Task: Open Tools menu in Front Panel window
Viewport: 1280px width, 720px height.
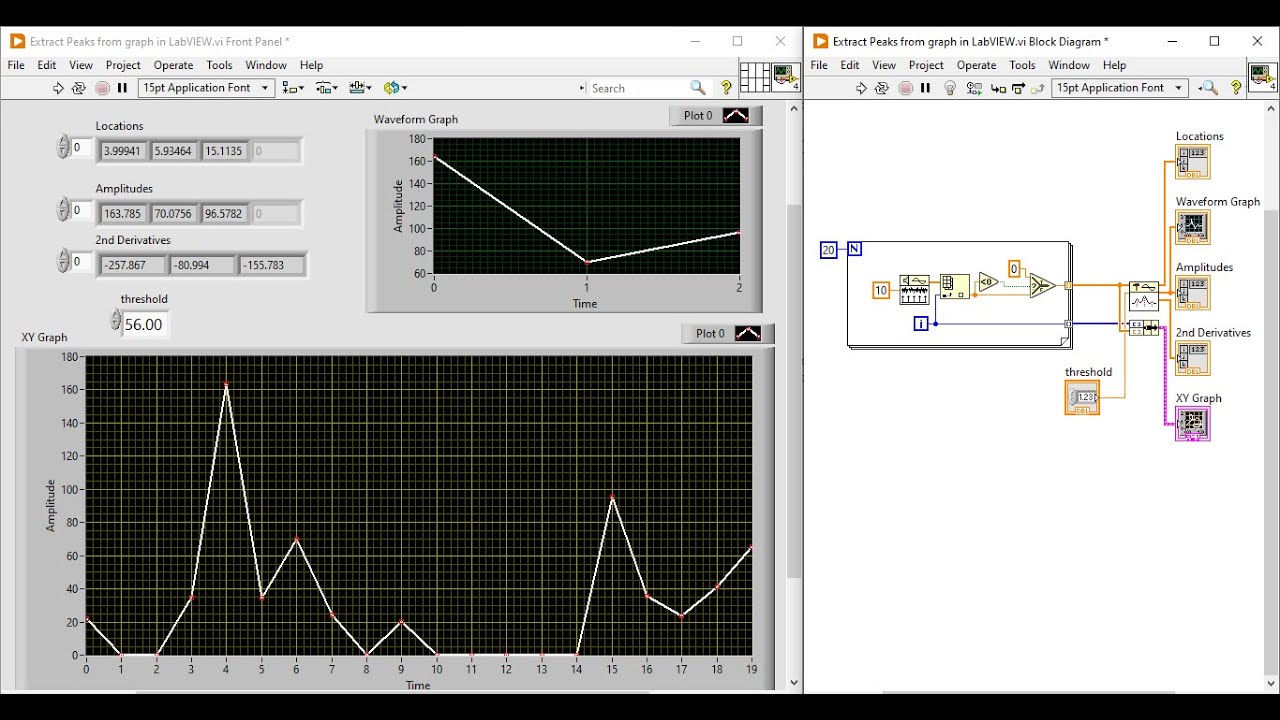Action: (219, 65)
